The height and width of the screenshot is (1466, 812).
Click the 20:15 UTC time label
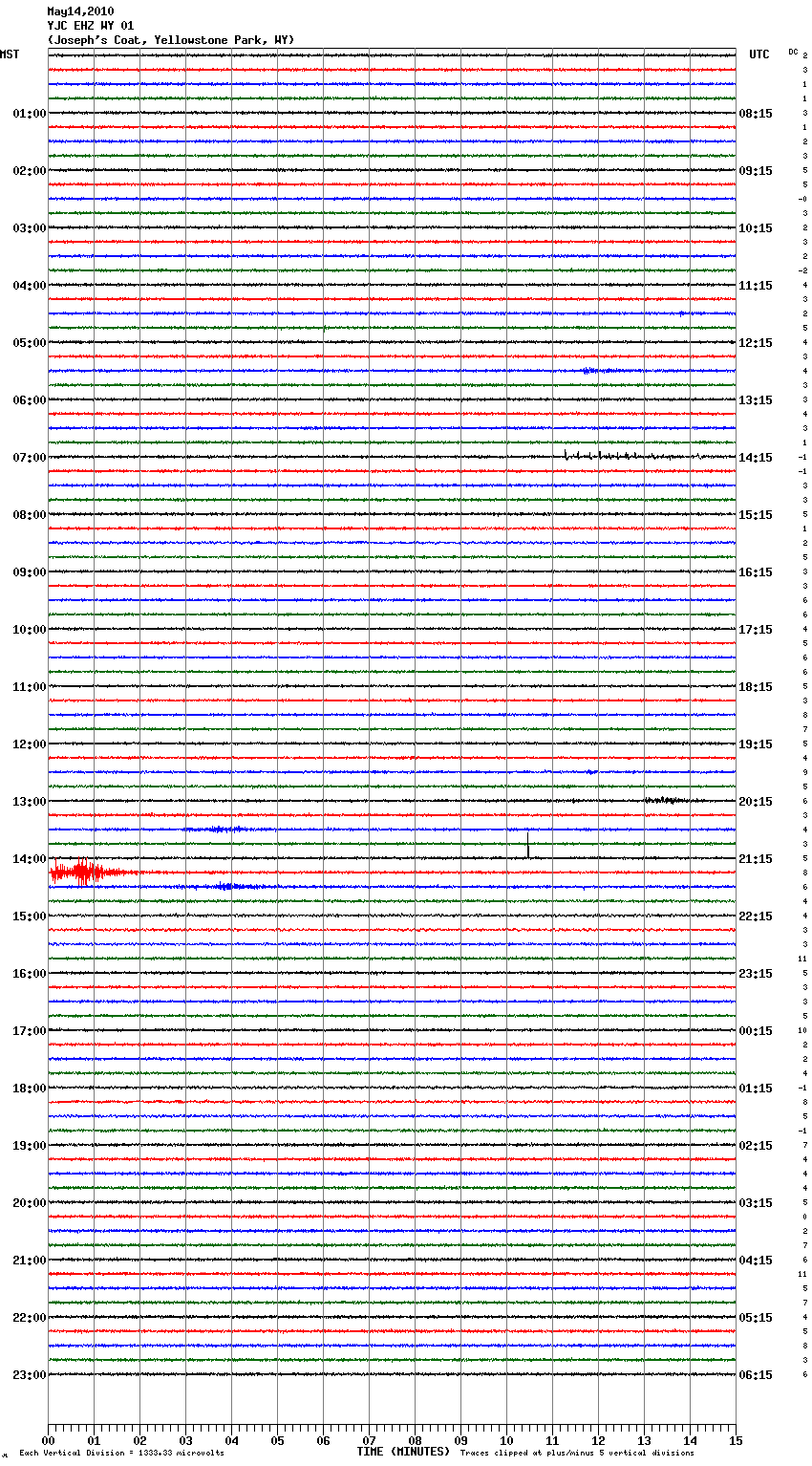pyautogui.click(x=756, y=802)
